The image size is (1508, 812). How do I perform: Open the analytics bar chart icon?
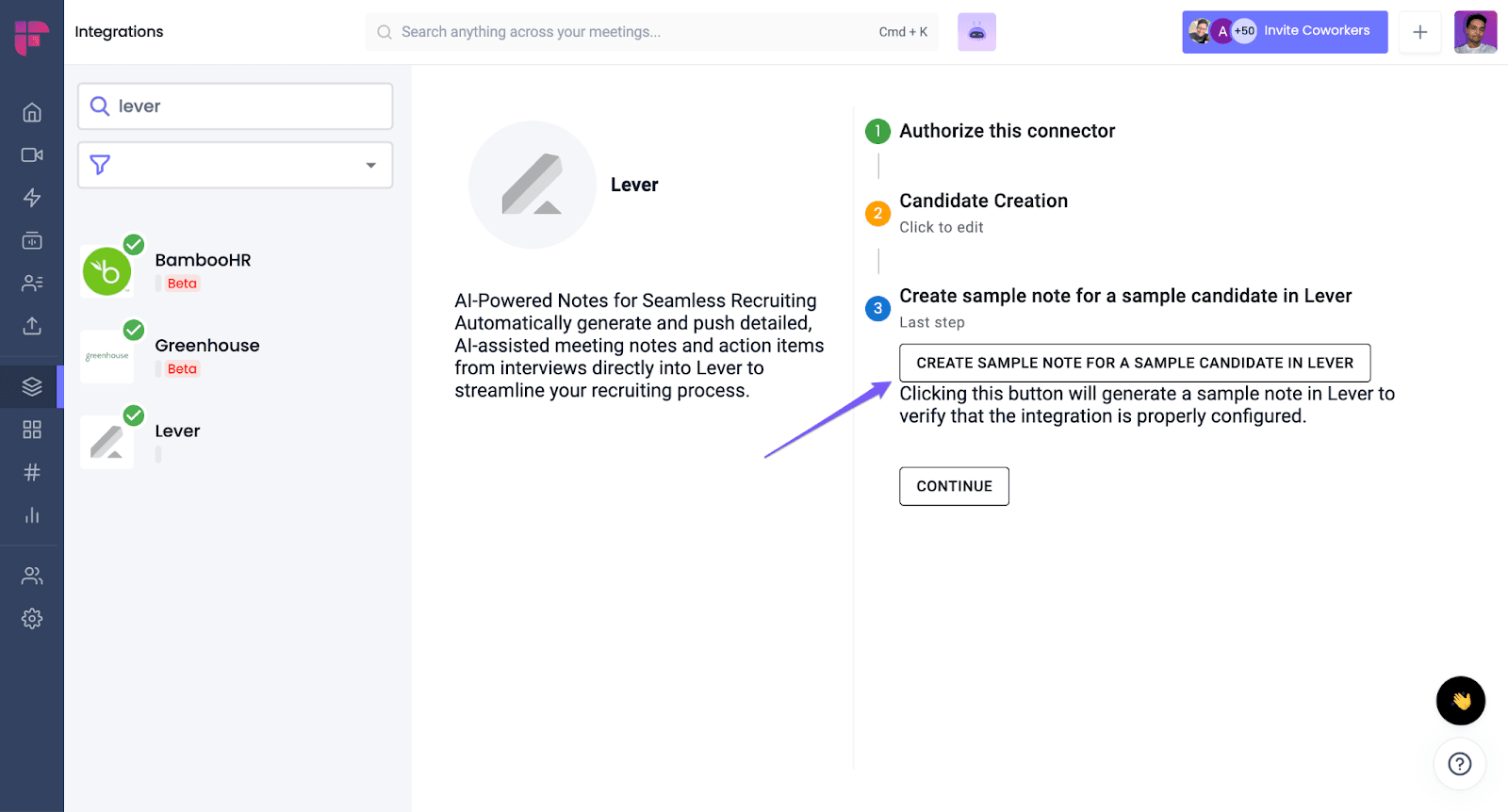tap(32, 515)
